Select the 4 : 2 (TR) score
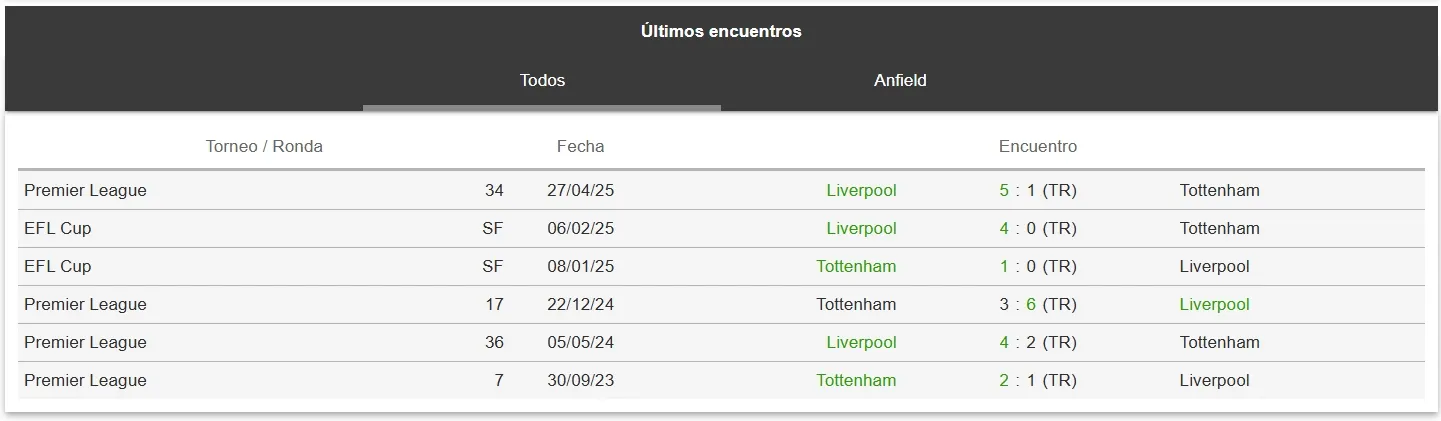This screenshot has width=1441, height=421. 1038,342
